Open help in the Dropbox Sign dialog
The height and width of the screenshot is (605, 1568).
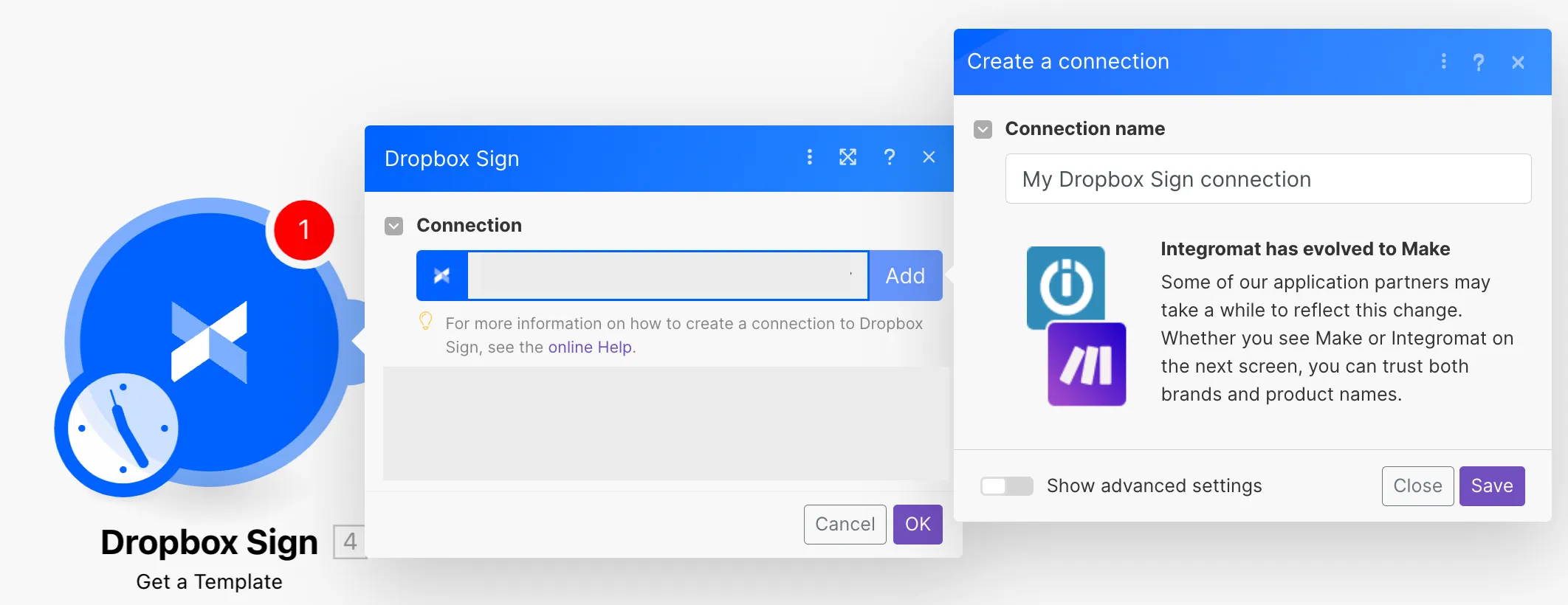(890, 157)
